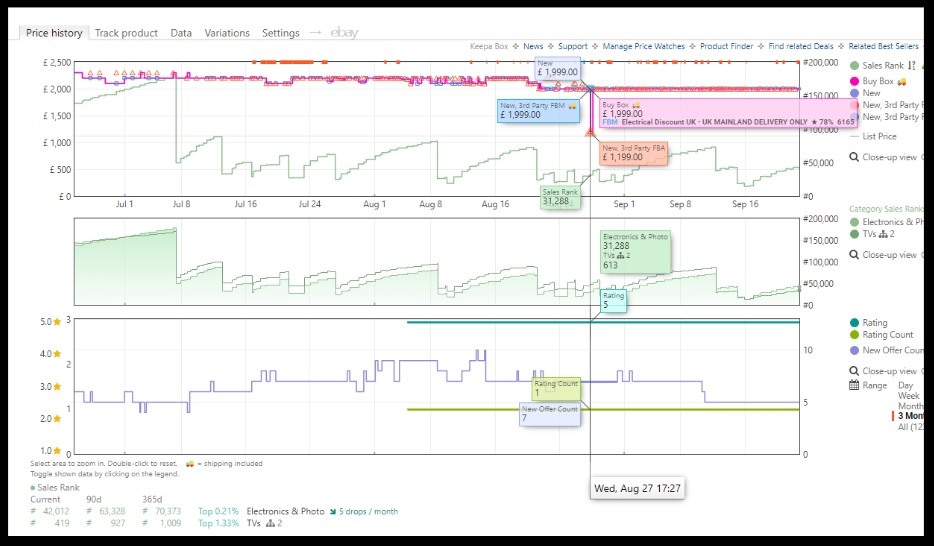
Task: Click the Range calendar icon
Action: point(854,385)
